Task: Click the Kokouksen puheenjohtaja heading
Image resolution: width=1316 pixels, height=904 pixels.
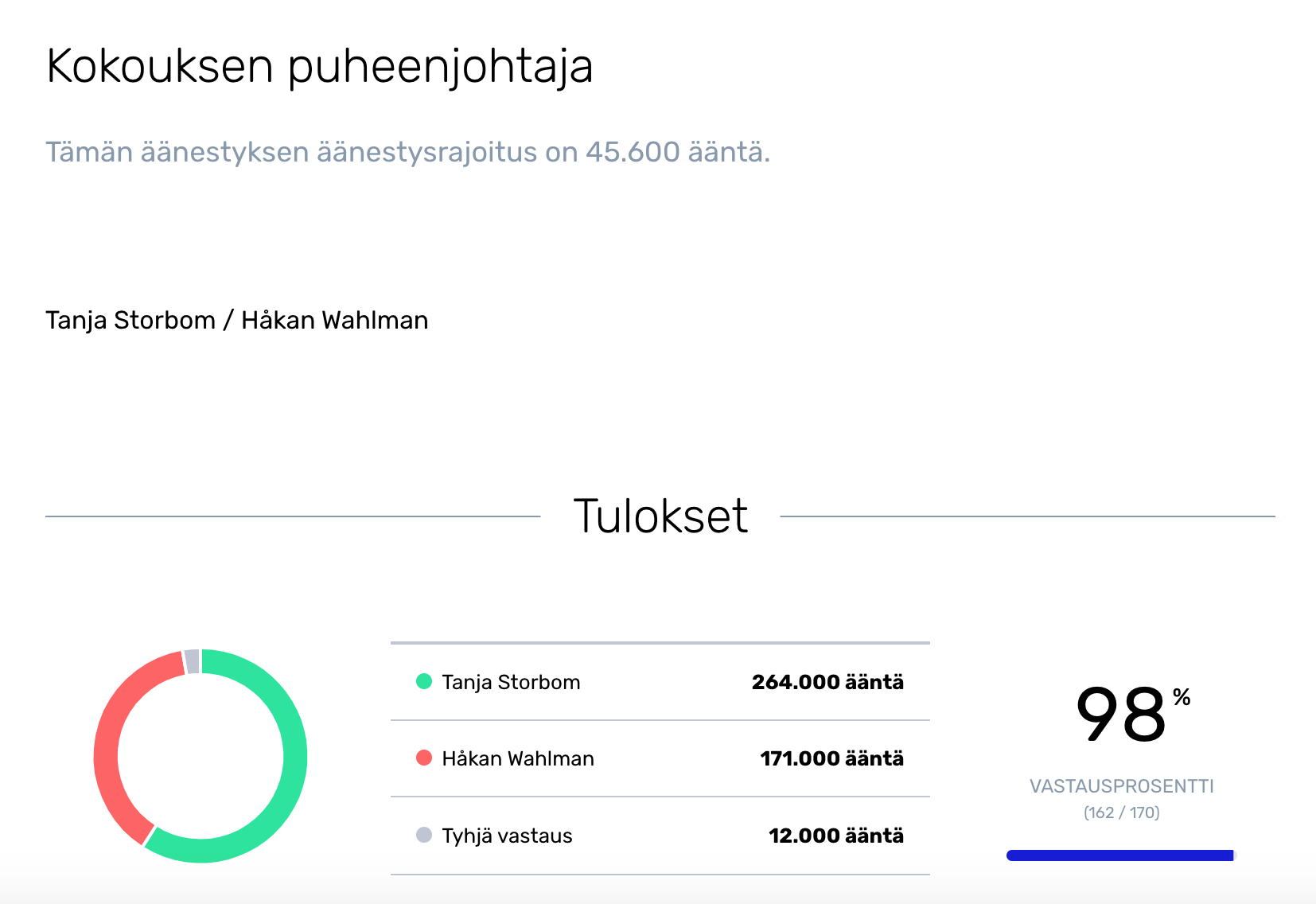Action: click(x=319, y=66)
